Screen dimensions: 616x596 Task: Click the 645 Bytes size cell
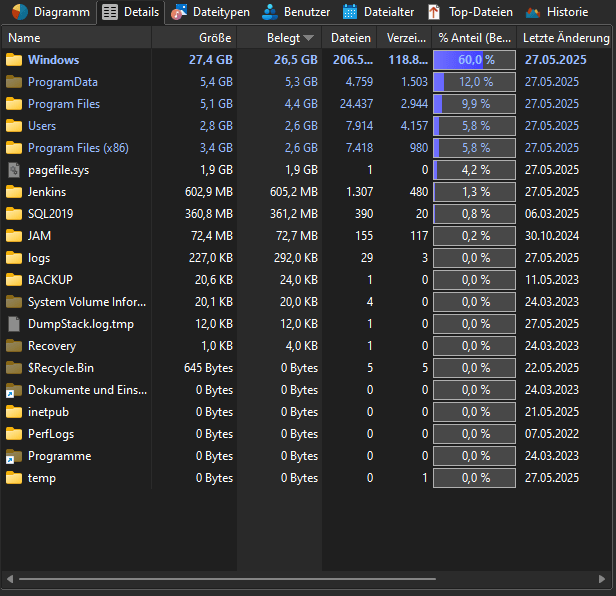209,368
